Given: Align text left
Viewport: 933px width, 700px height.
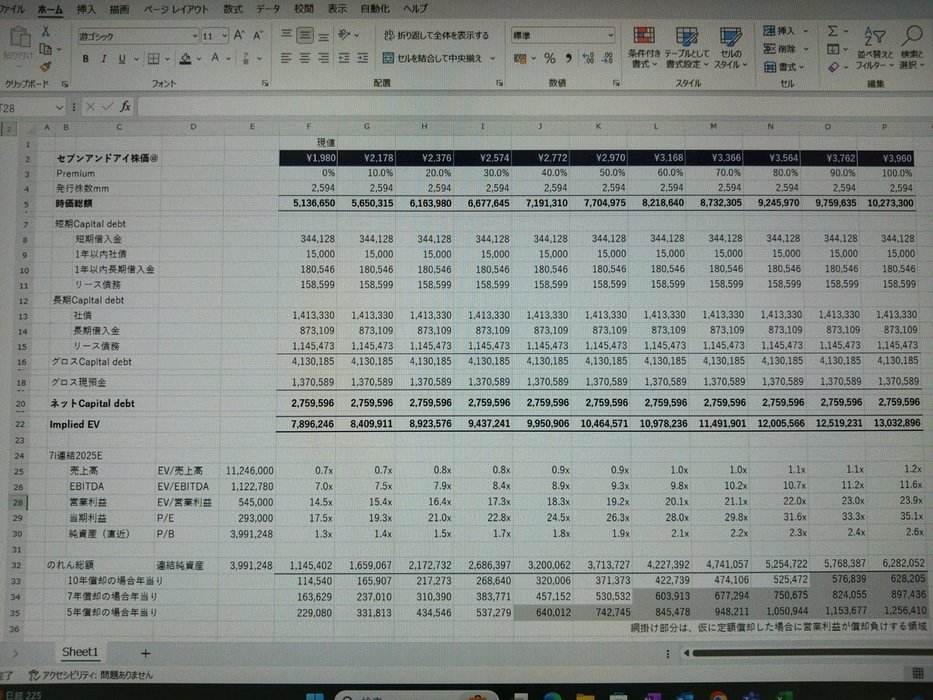Looking at the screenshot, I should point(286,58).
